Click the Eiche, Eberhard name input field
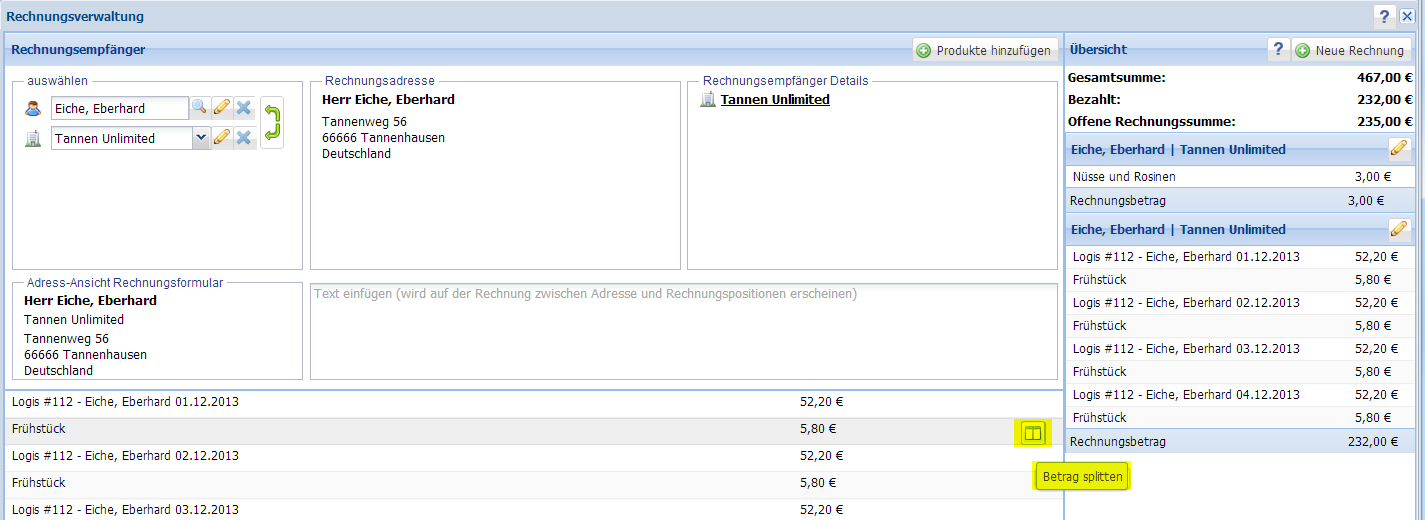The width and height of the screenshot is (1425, 520). point(119,108)
